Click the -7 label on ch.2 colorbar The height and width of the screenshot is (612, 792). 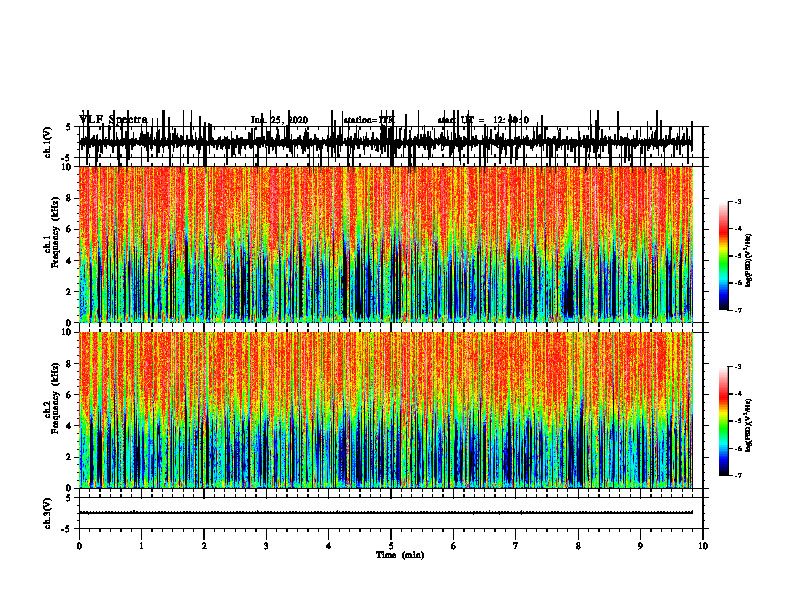pos(738,476)
